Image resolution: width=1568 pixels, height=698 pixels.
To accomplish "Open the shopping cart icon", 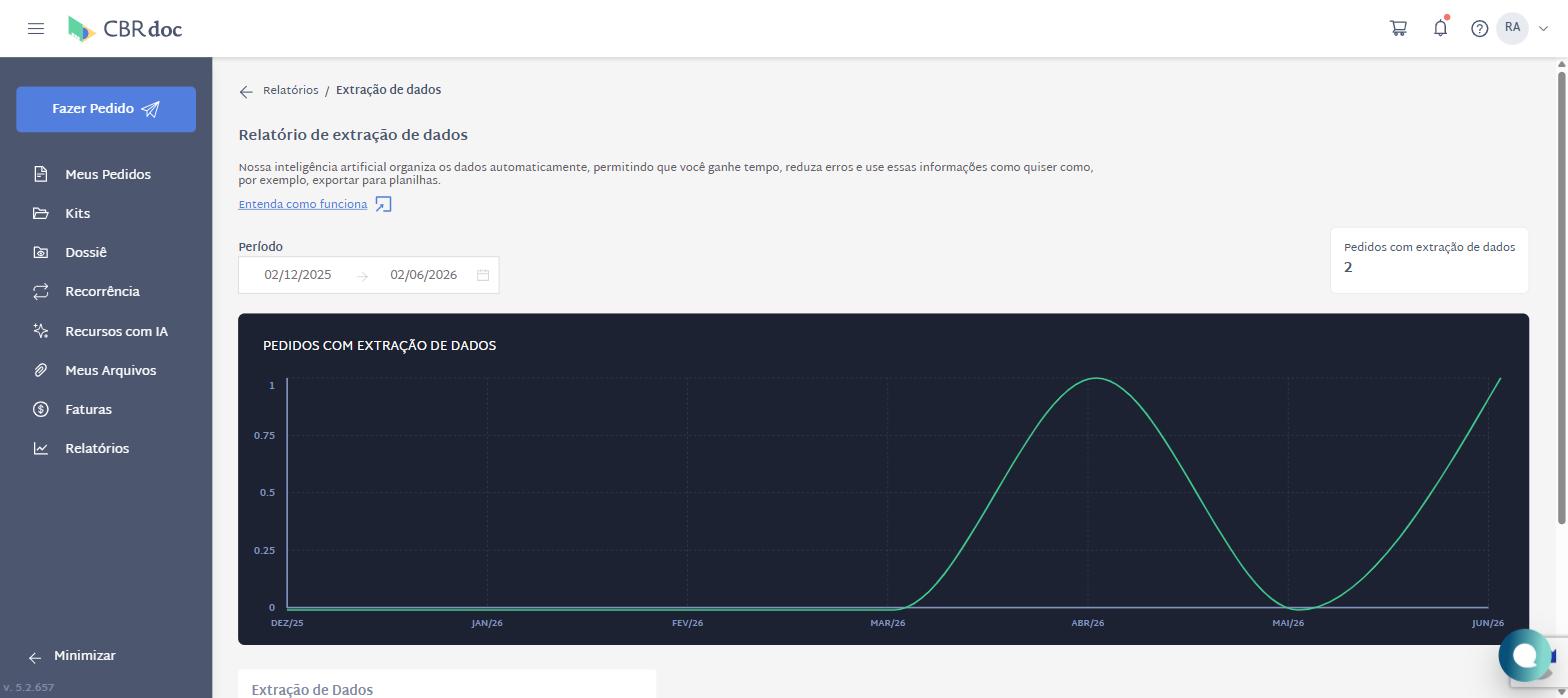I will 1398,28.
